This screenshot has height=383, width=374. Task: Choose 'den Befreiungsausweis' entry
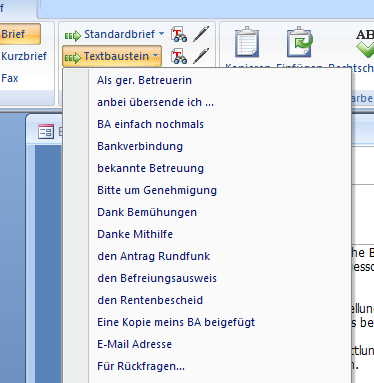(207, 278)
